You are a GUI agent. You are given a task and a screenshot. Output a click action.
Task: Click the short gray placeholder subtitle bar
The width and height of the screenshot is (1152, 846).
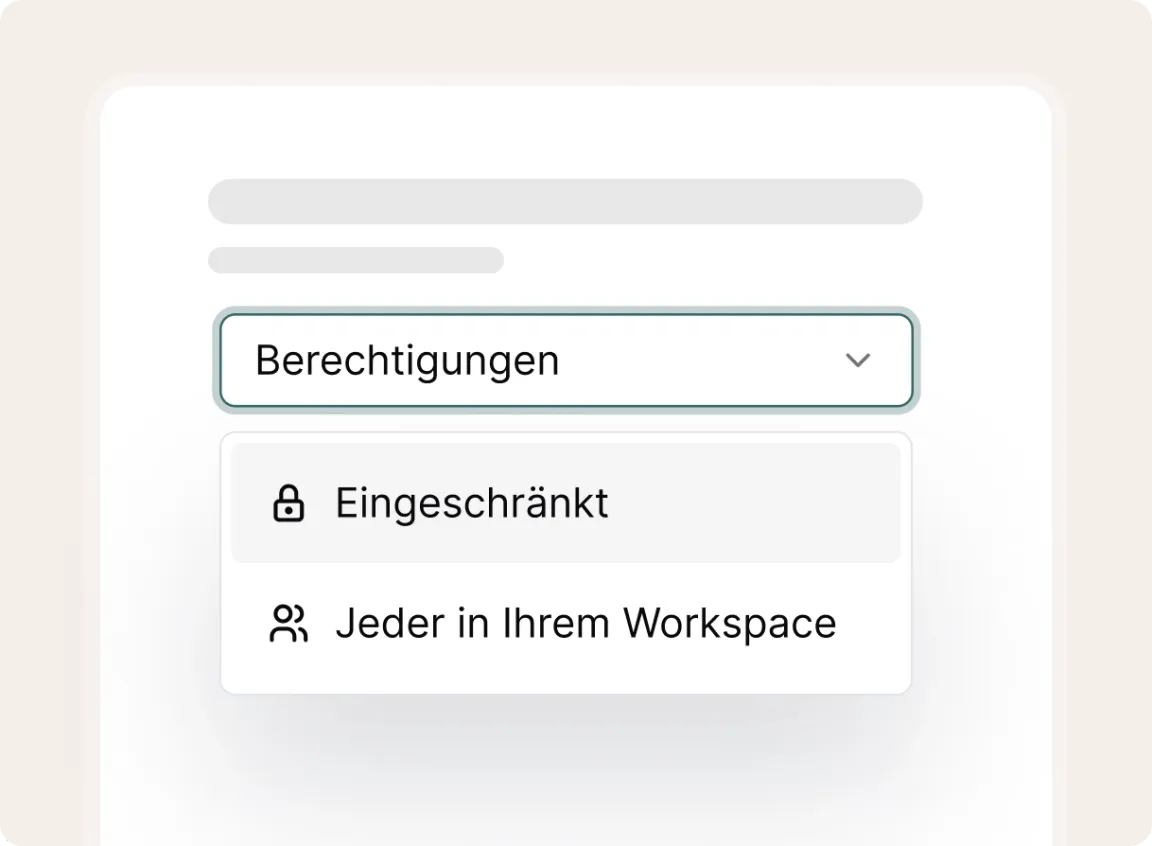point(356,260)
